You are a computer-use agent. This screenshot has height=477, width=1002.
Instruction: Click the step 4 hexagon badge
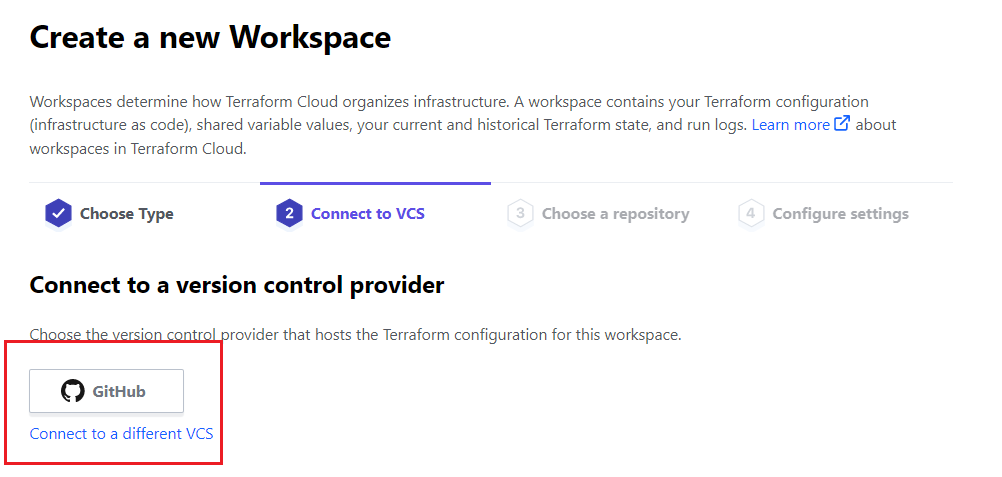point(751,214)
